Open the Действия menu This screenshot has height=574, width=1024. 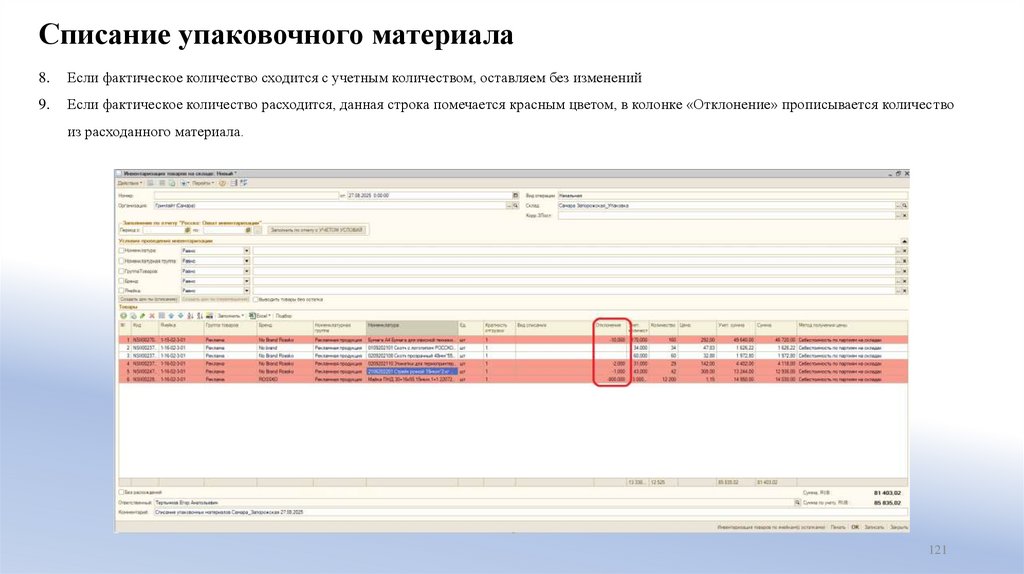pos(129,183)
